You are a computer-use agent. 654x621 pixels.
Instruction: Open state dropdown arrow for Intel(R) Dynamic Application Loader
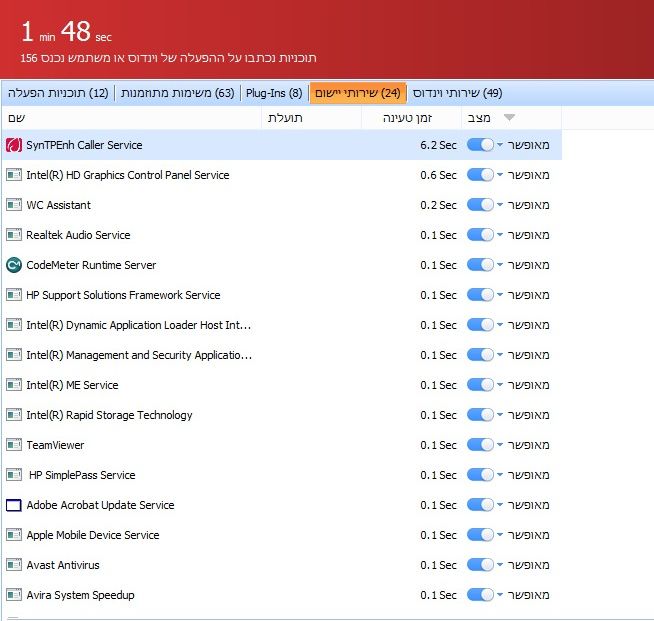pyautogui.click(x=500, y=325)
